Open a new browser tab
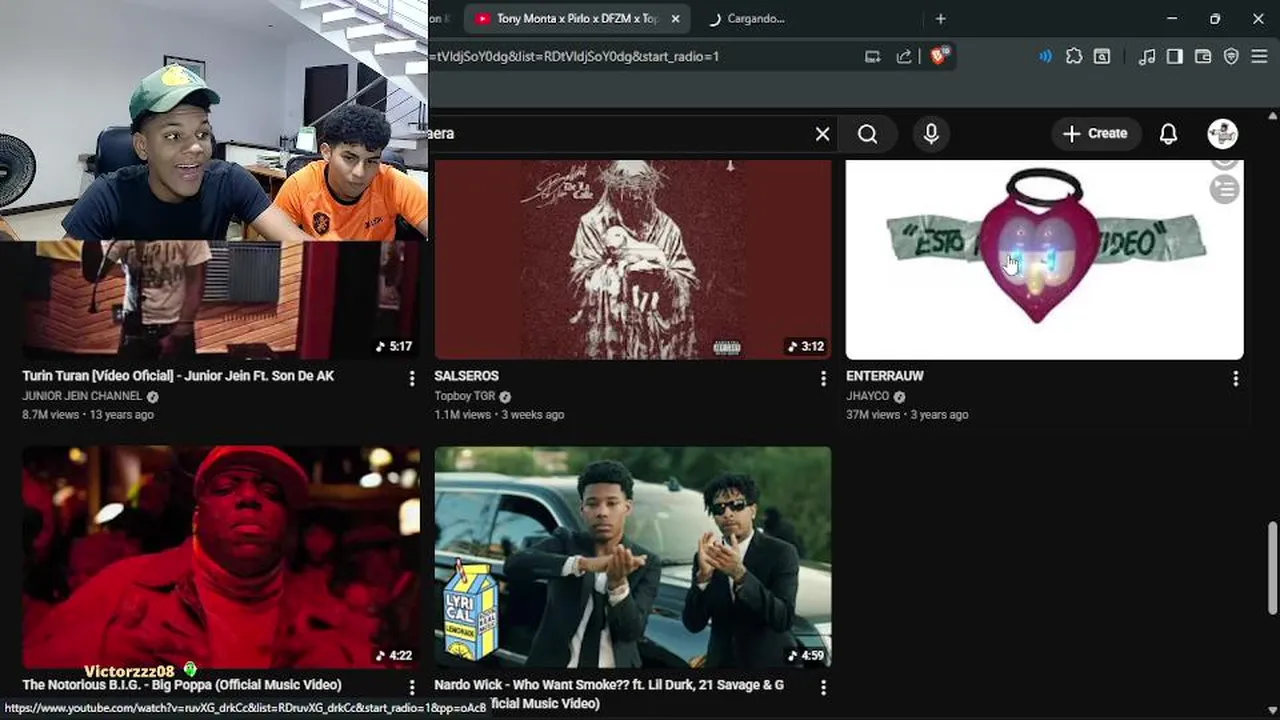Viewport: 1280px width, 720px height. (x=940, y=19)
